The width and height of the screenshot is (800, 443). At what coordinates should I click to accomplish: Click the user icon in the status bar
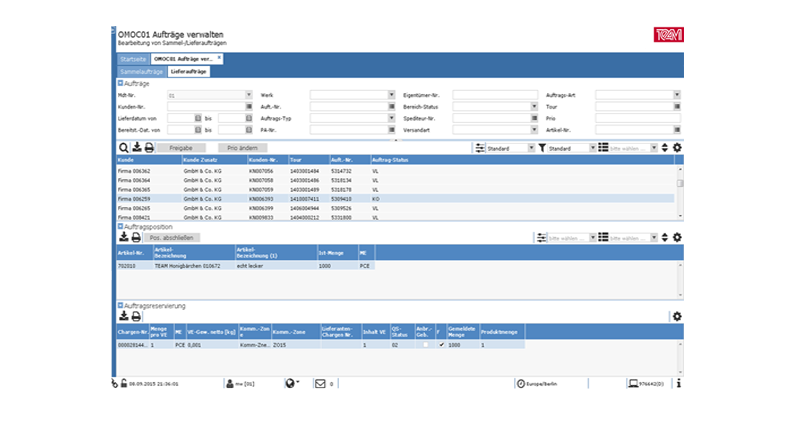pos(230,384)
